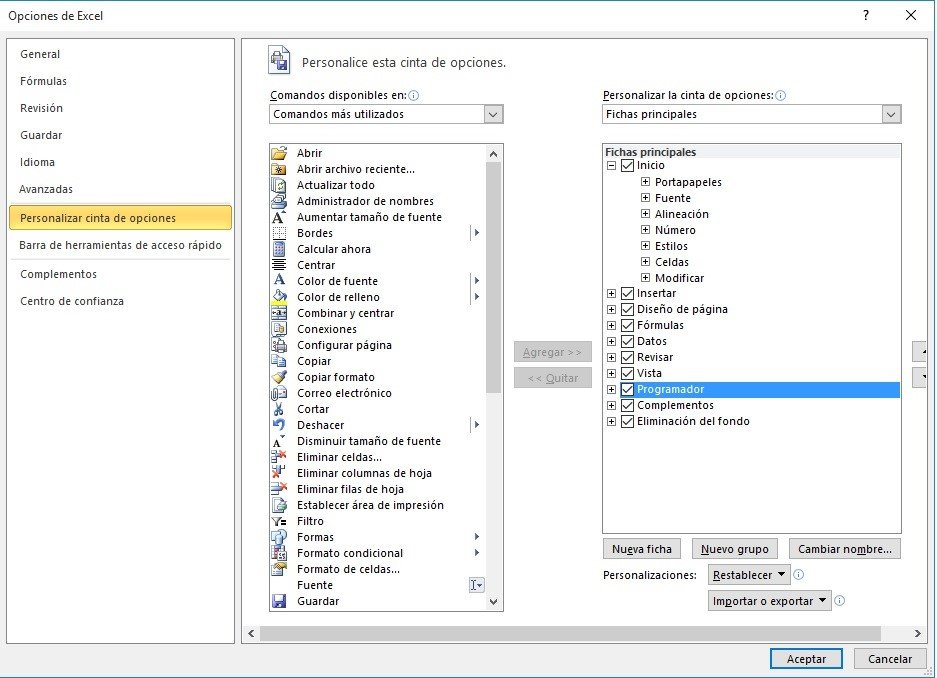Click the Abrir archivo reciente icon
This screenshot has width=937, height=678.
click(279, 169)
